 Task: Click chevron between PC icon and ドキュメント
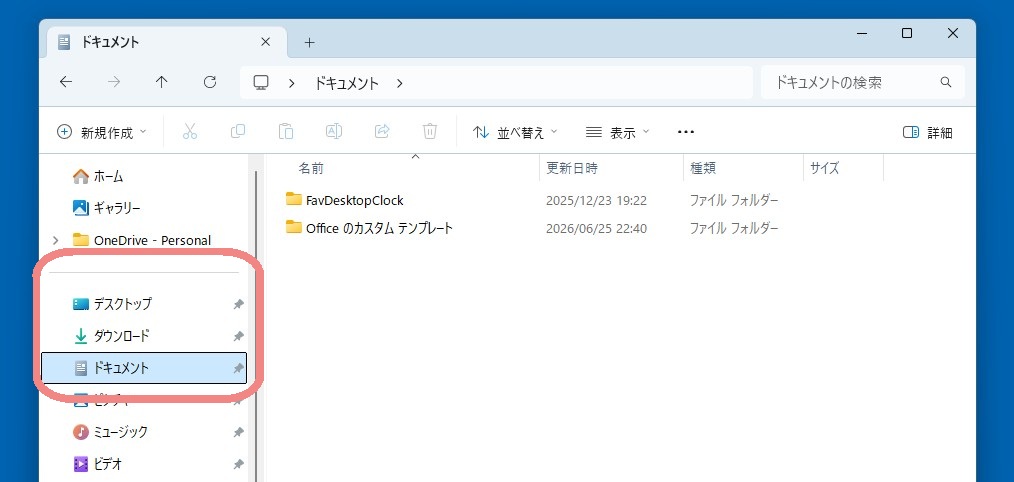tap(292, 83)
